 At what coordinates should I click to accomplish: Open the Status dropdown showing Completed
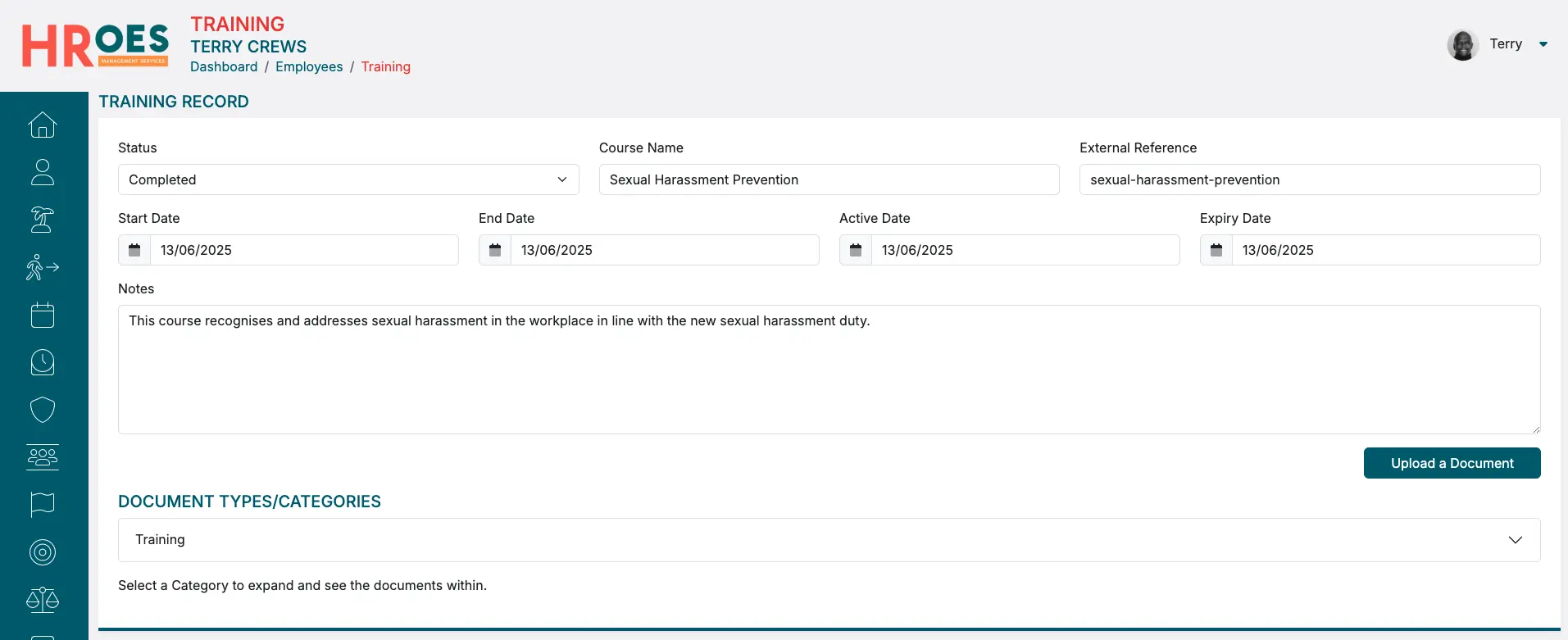pos(348,179)
